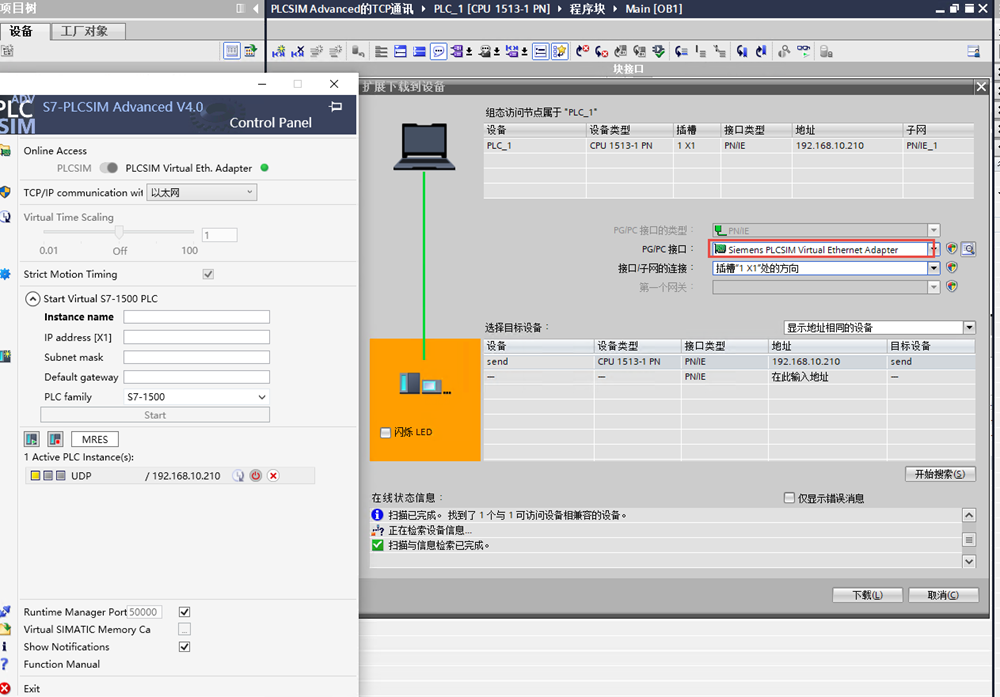Pin the PLCSIM Control Panel window
The width and height of the screenshot is (1000, 697).
pos(336,107)
